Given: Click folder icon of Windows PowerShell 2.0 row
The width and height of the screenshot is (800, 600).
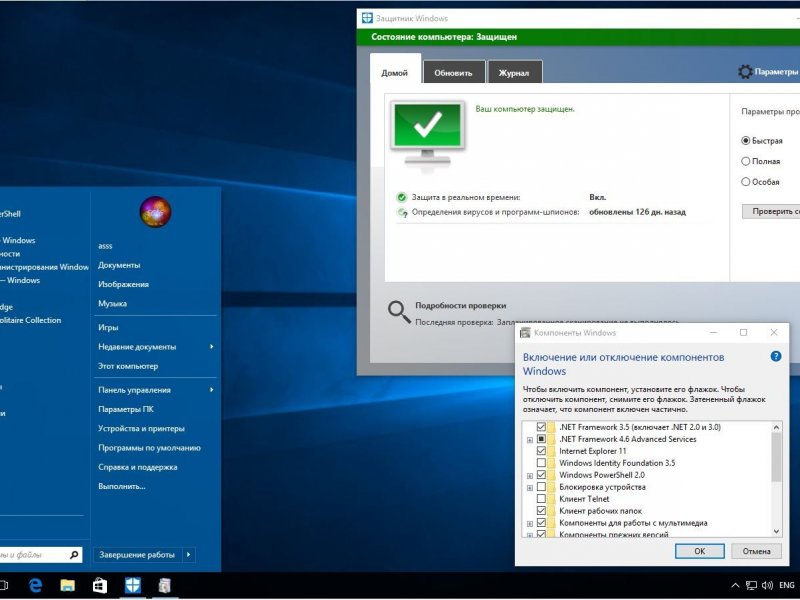Looking at the screenshot, I should click(x=551, y=475).
